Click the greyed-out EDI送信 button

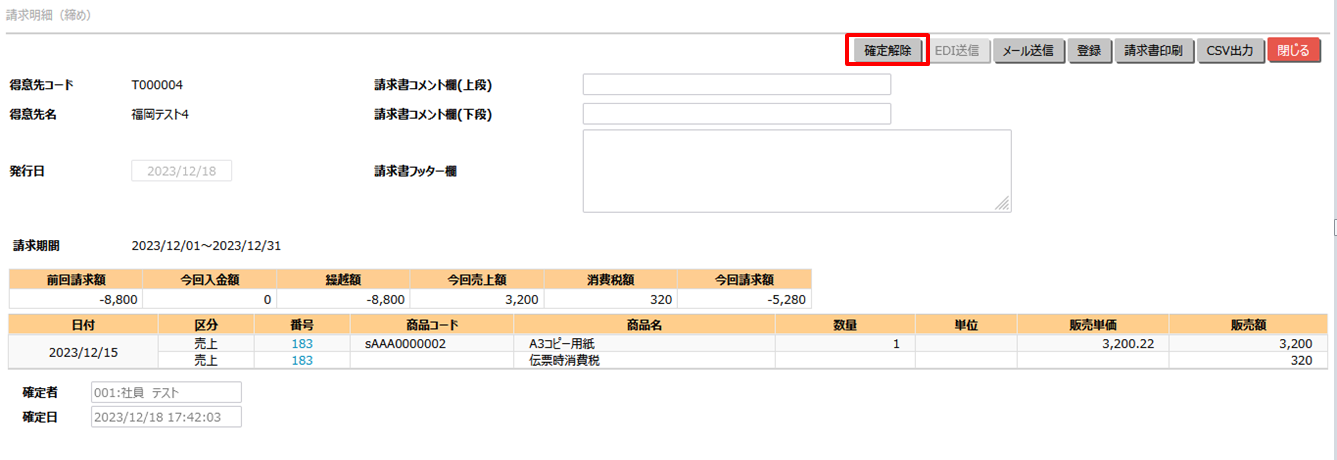click(x=956, y=51)
